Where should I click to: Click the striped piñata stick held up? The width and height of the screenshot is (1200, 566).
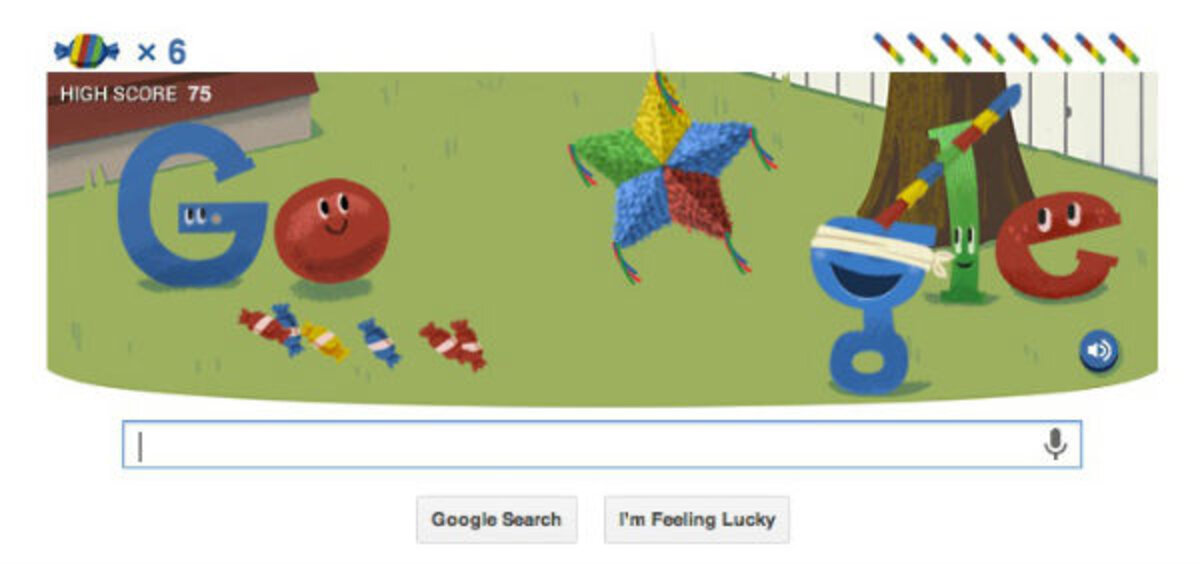947,155
